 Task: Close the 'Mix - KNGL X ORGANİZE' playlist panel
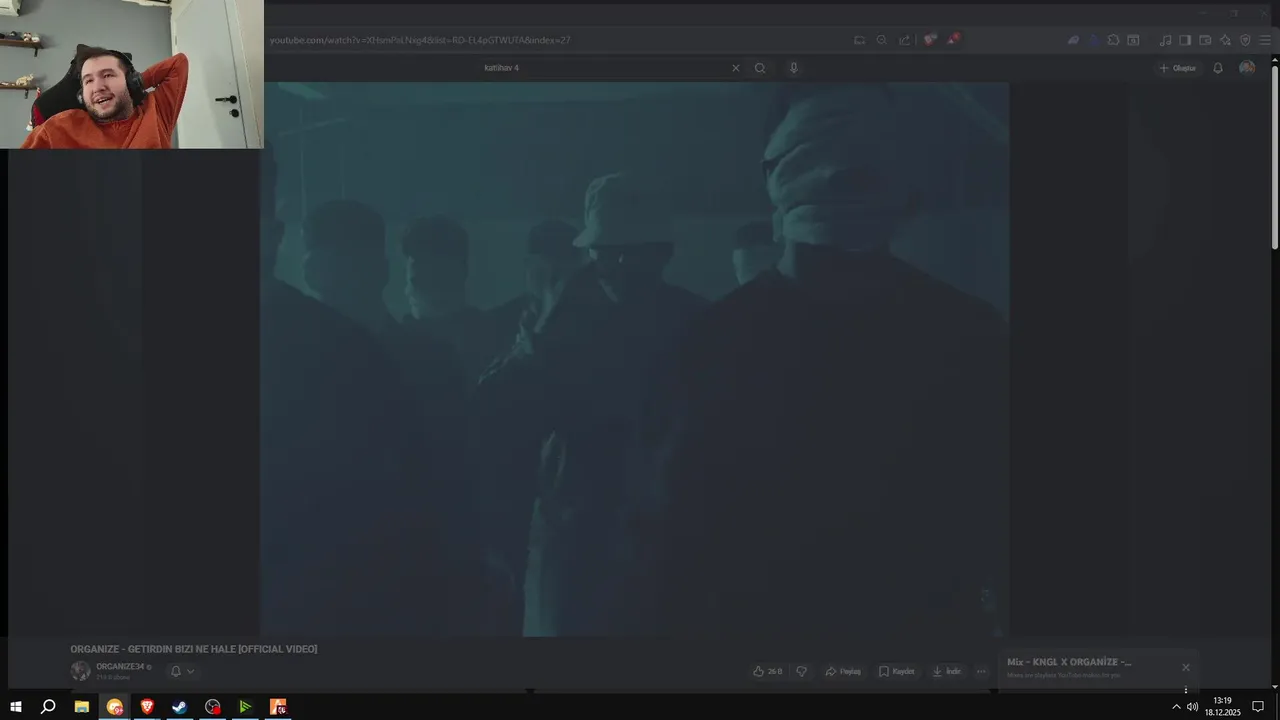tap(1186, 667)
